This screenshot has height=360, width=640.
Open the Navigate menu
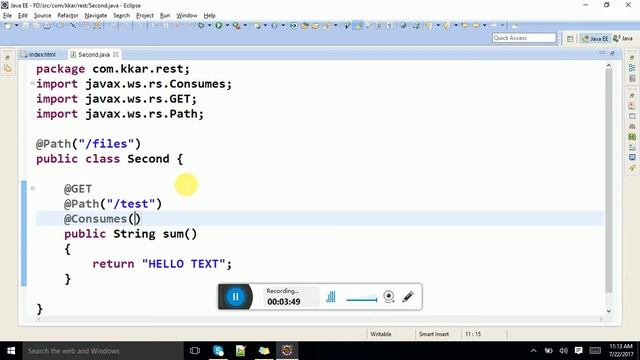coord(96,16)
